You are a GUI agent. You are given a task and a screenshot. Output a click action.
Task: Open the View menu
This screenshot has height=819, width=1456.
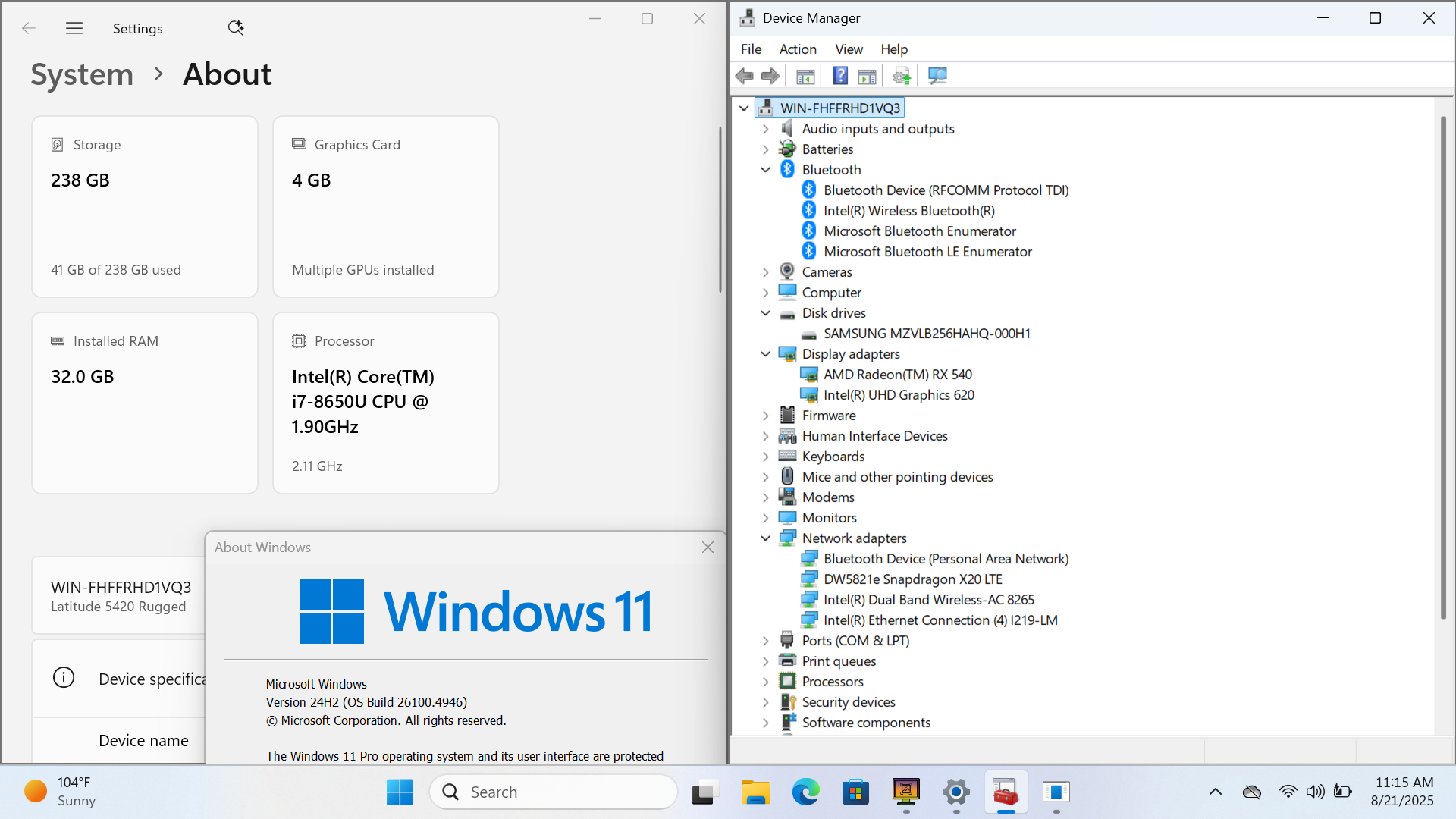pyautogui.click(x=849, y=49)
